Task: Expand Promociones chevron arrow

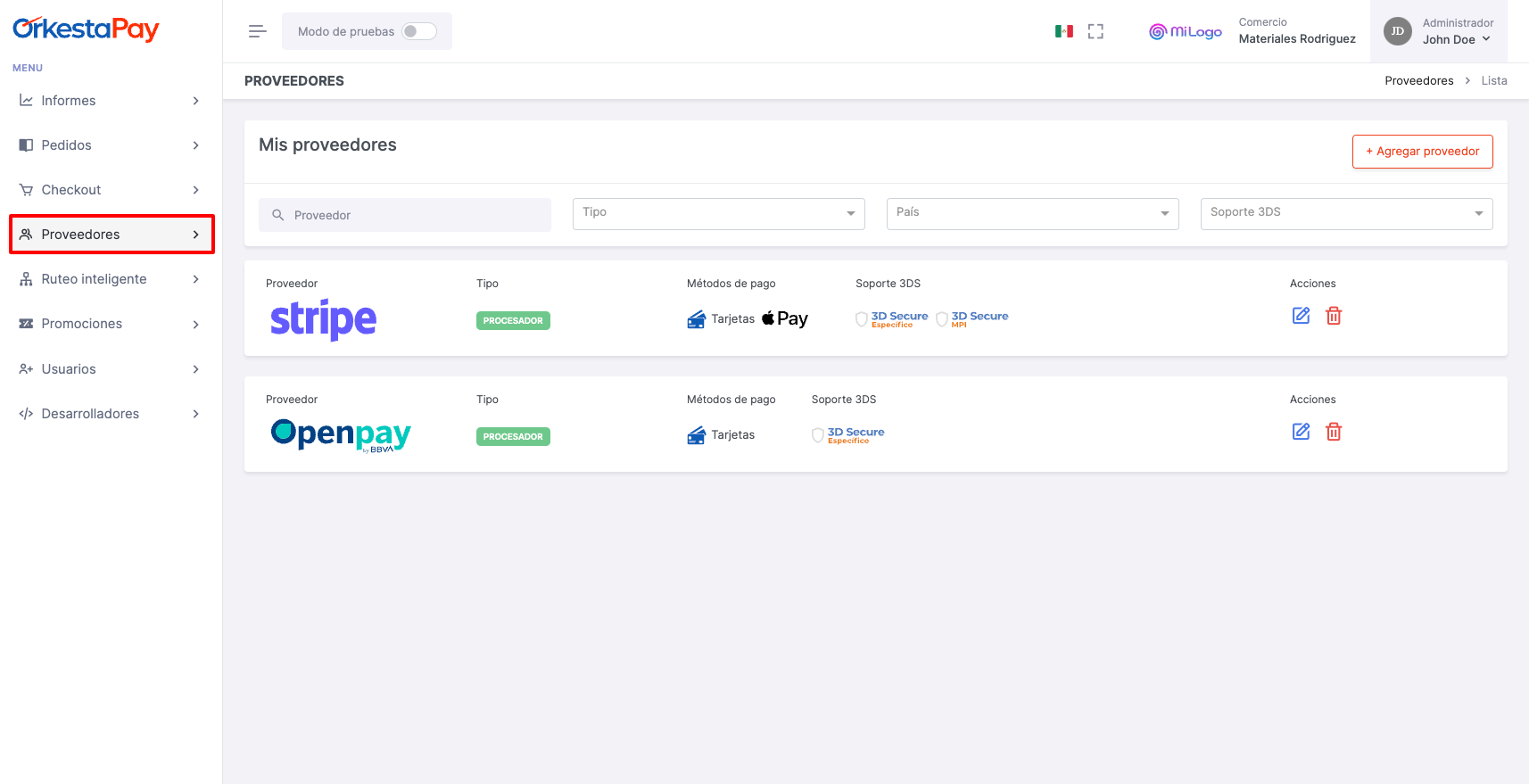Action: click(196, 324)
